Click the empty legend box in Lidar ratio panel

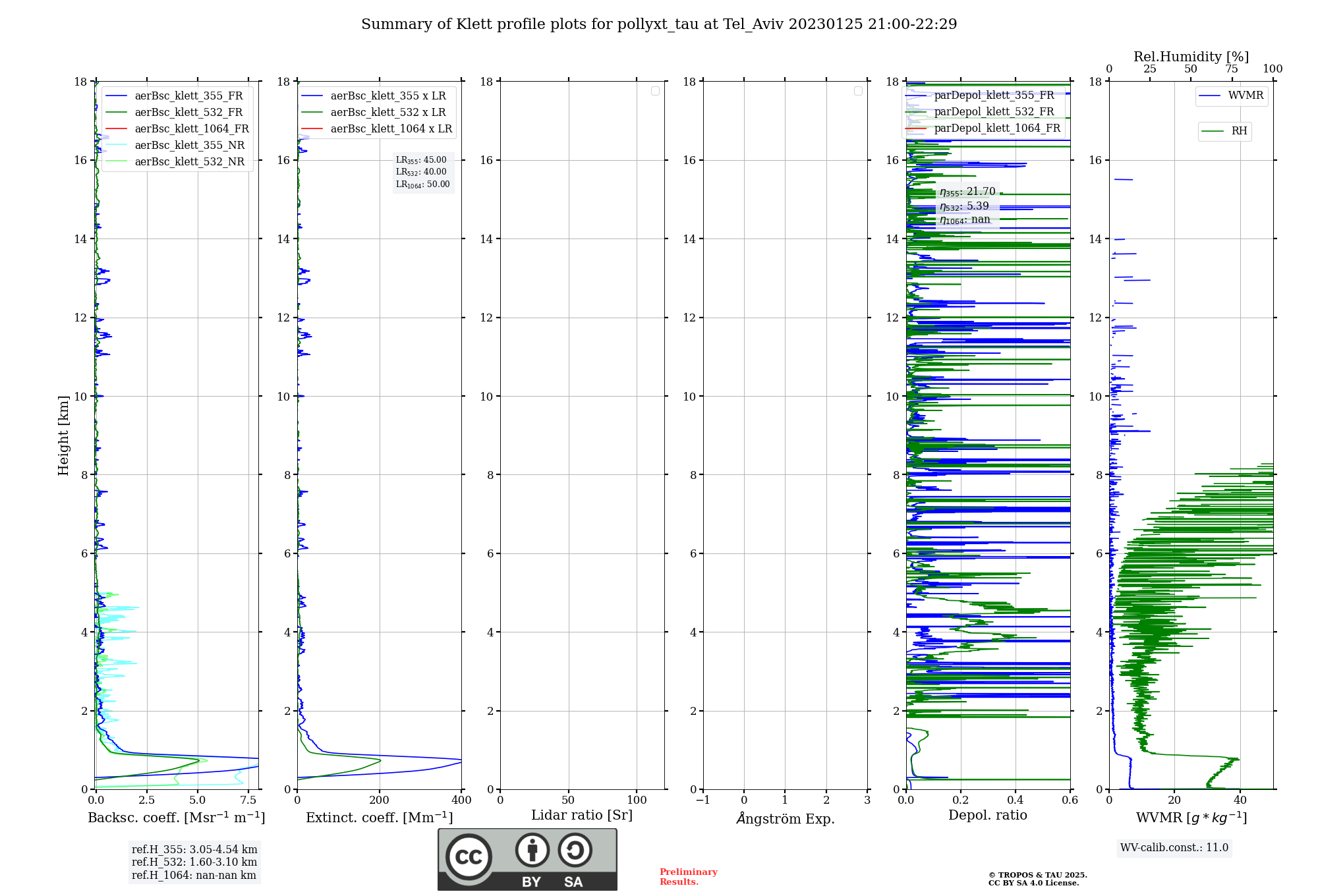coord(655,91)
